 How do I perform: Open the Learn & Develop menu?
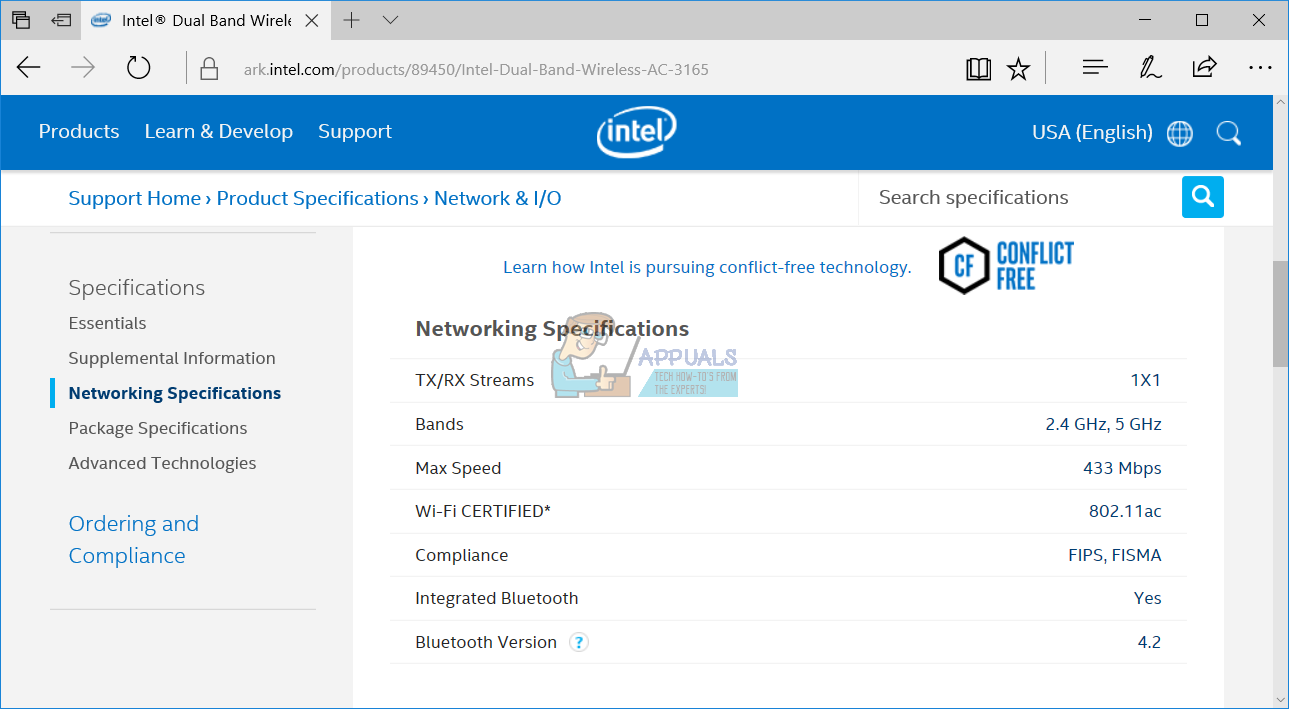(x=218, y=132)
